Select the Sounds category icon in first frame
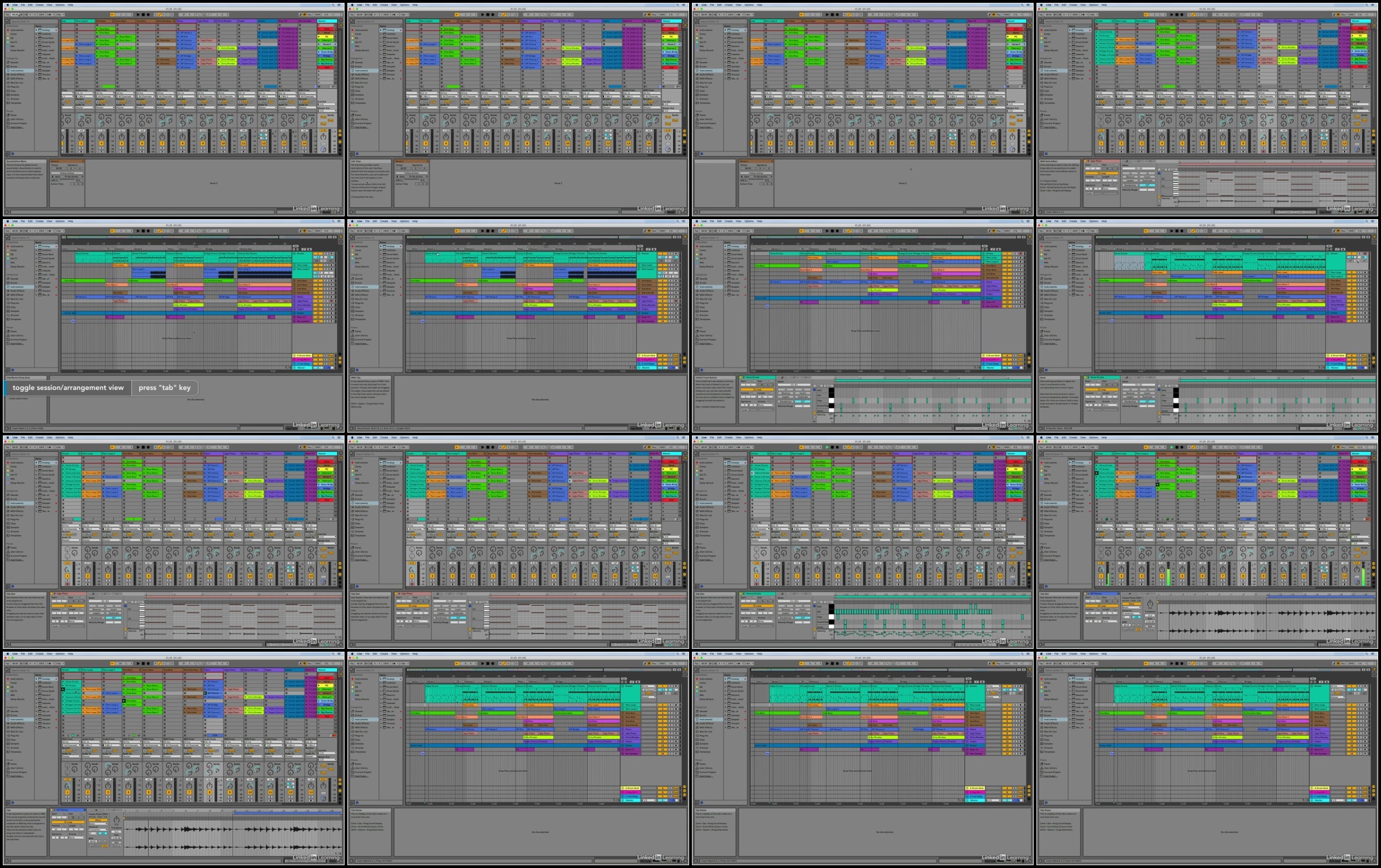Viewport: 1381px width, 868px height. click(x=8, y=63)
